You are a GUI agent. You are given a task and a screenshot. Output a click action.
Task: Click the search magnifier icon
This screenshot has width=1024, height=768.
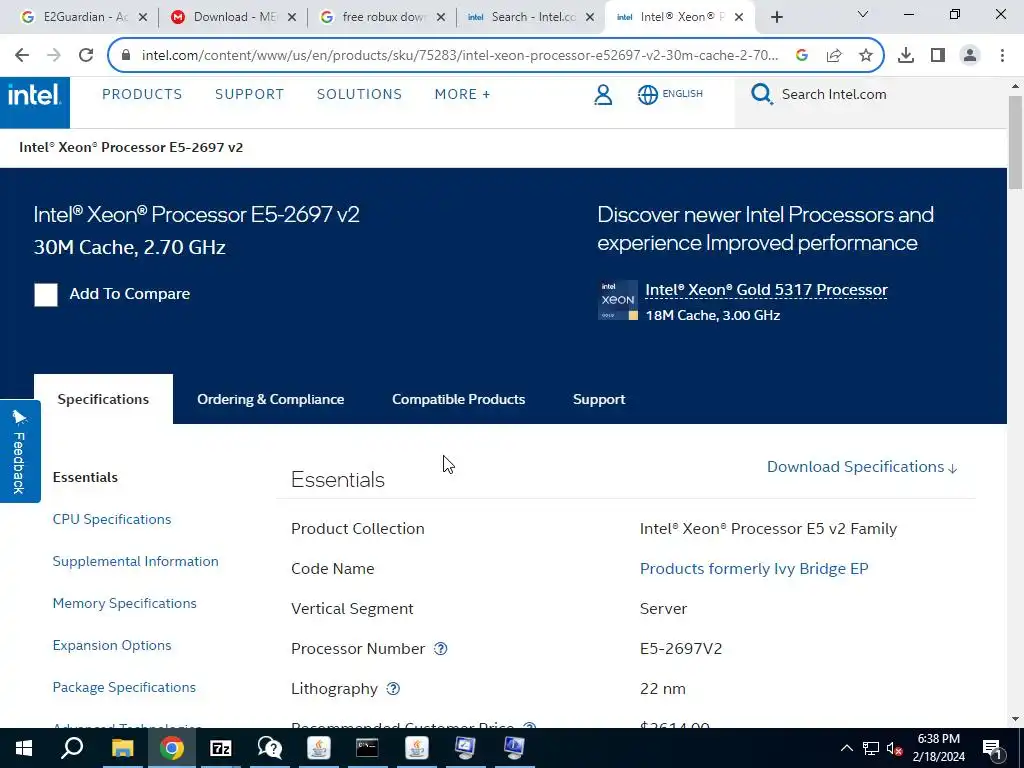[761, 95]
